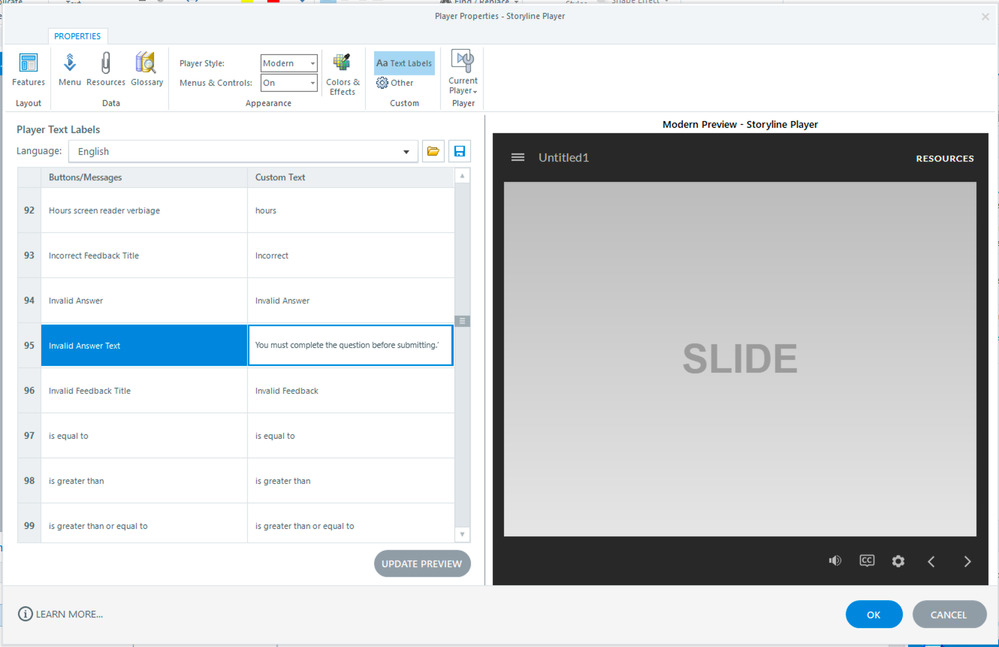Screen dimensions: 999x647
Task: Open Resources paperclip icon in ribbon
Action: pyautogui.click(x=106, y=69)
